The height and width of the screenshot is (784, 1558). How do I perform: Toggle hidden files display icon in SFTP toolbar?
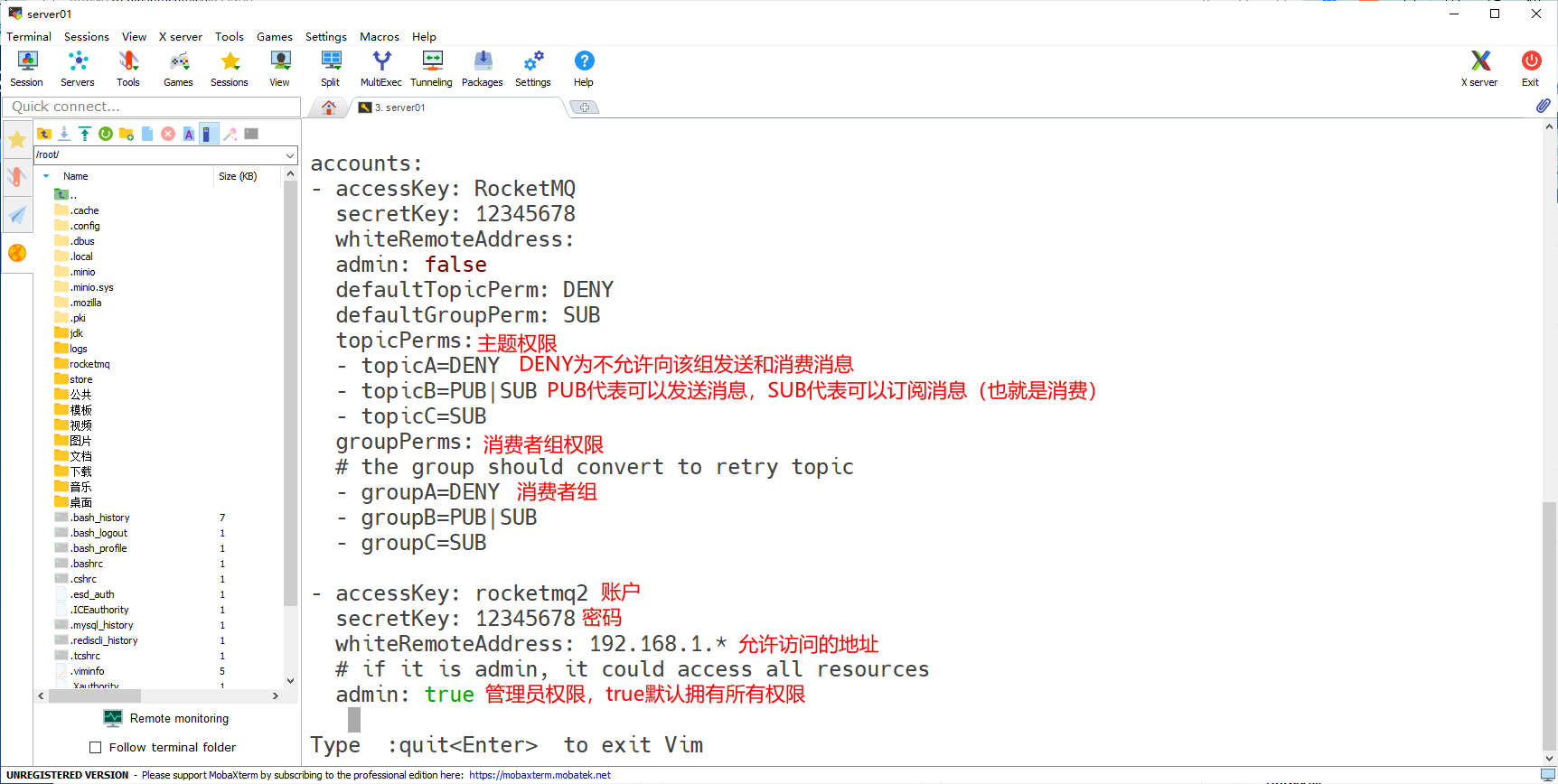209,134
